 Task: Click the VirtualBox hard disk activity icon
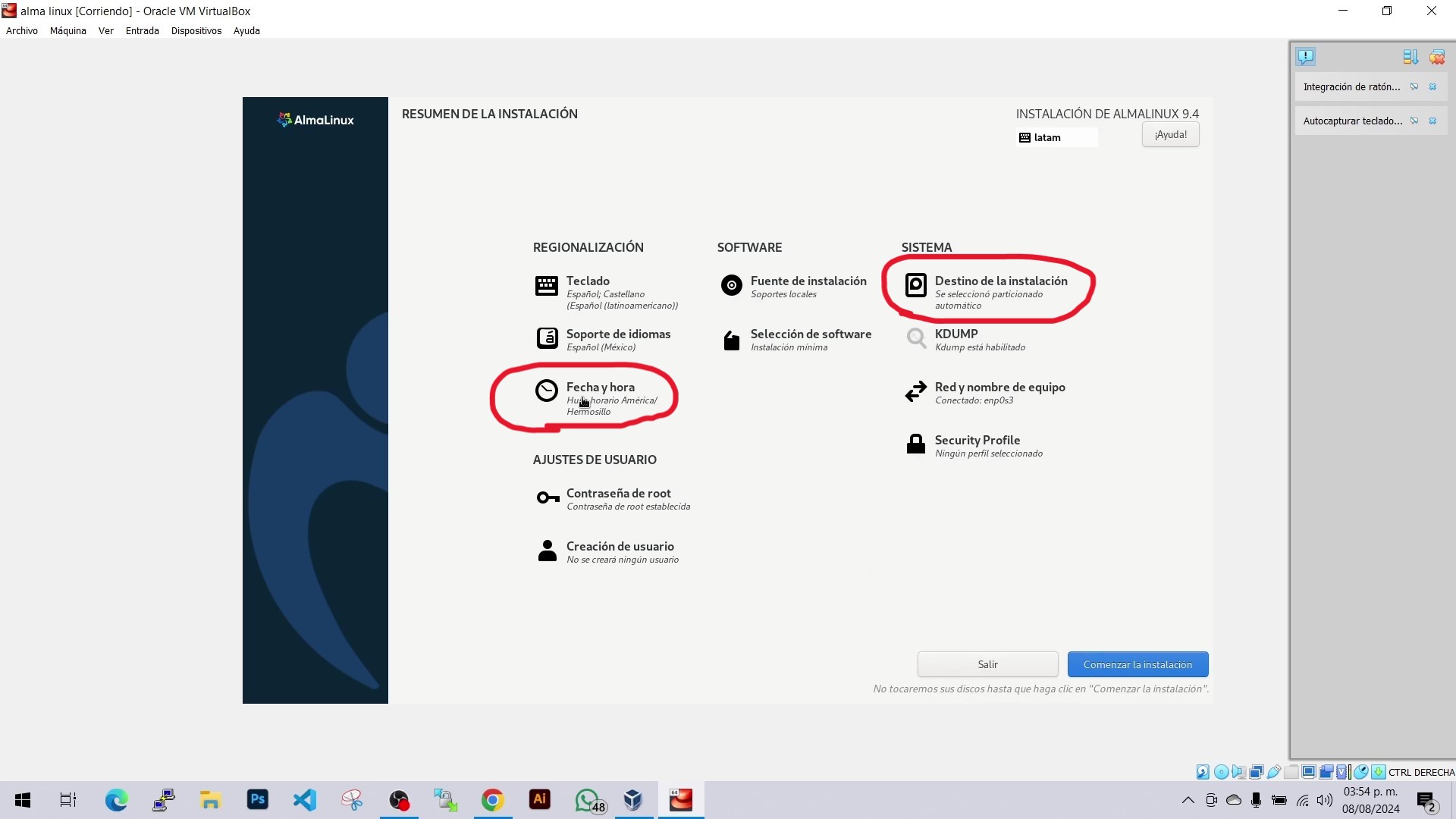pyautogui.click(x=1203, y=772)
